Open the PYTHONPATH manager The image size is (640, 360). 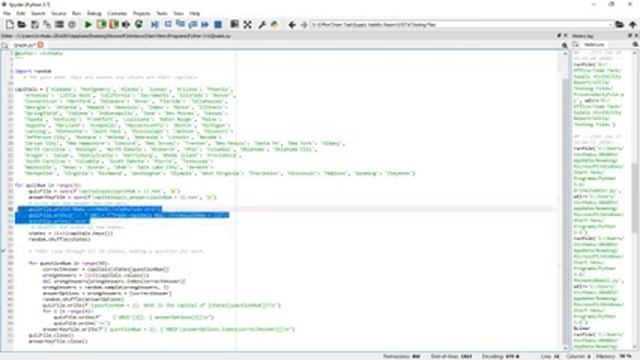click(x=274, y=24)
